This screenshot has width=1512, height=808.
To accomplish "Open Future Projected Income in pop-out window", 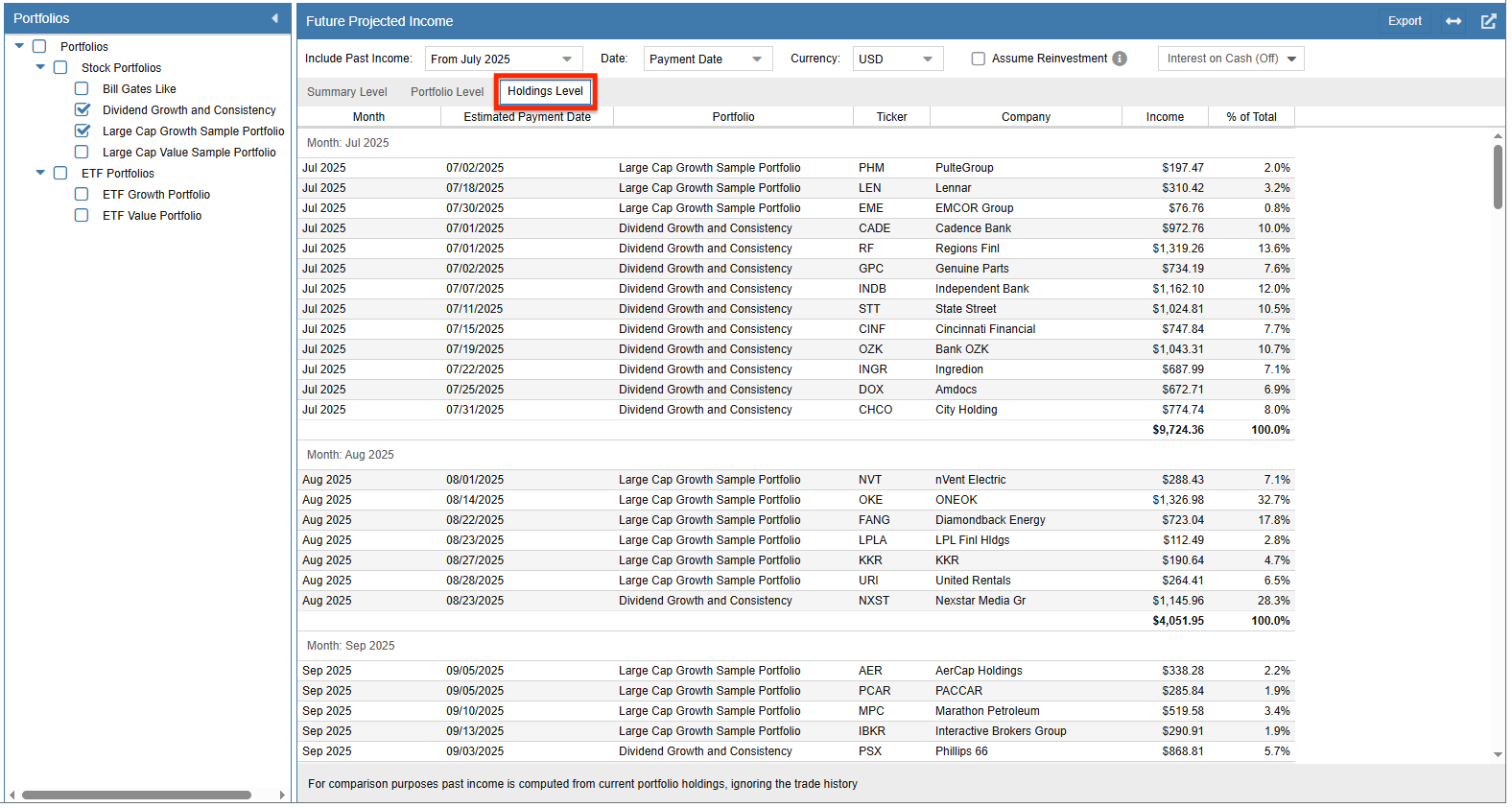I will [x=1488, y=21].
